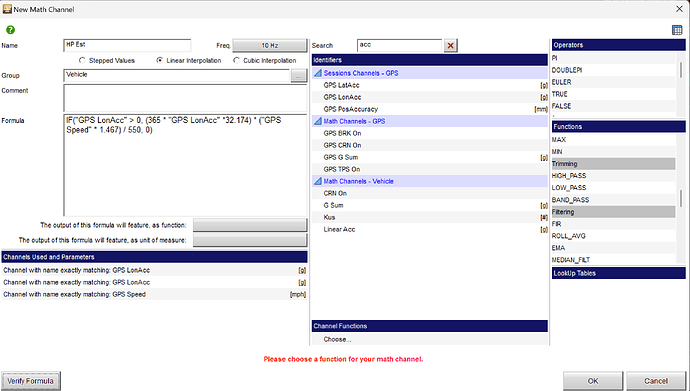Confirm with the OK button
Viewport: 690px width, 391px height.
pyautogui.click(x=593, y=381)
